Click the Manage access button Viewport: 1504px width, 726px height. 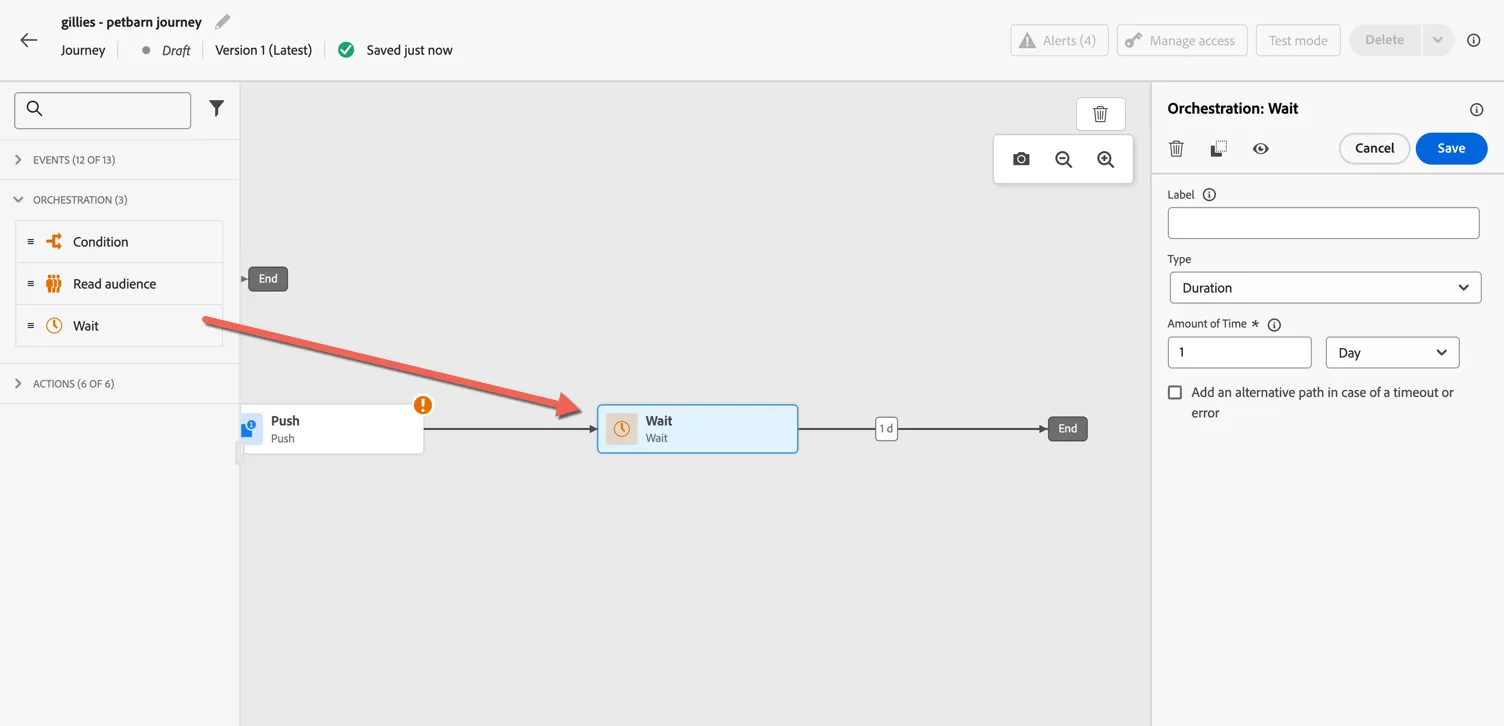1182,40
